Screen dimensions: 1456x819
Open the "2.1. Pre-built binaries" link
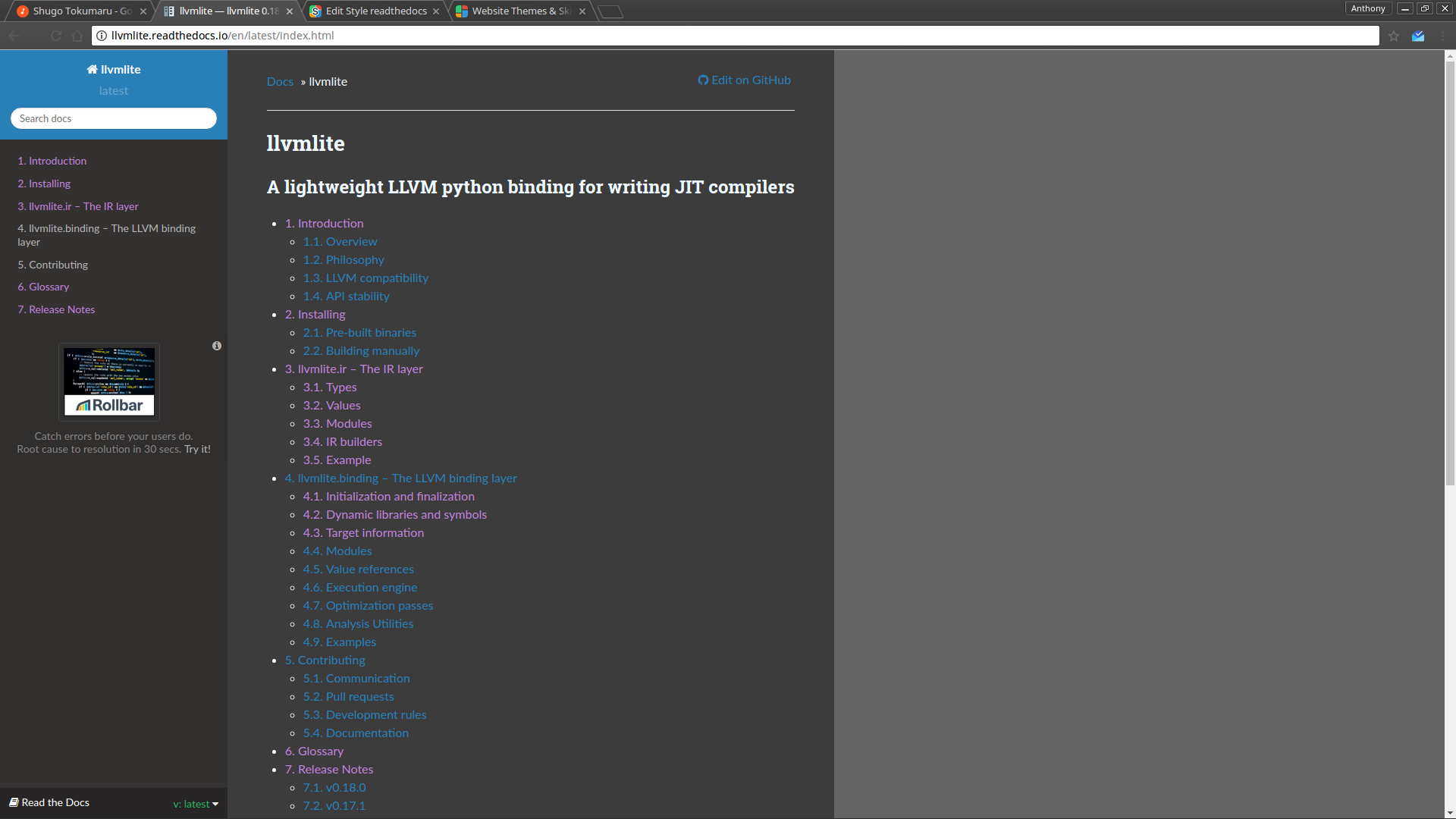(359, 332)
